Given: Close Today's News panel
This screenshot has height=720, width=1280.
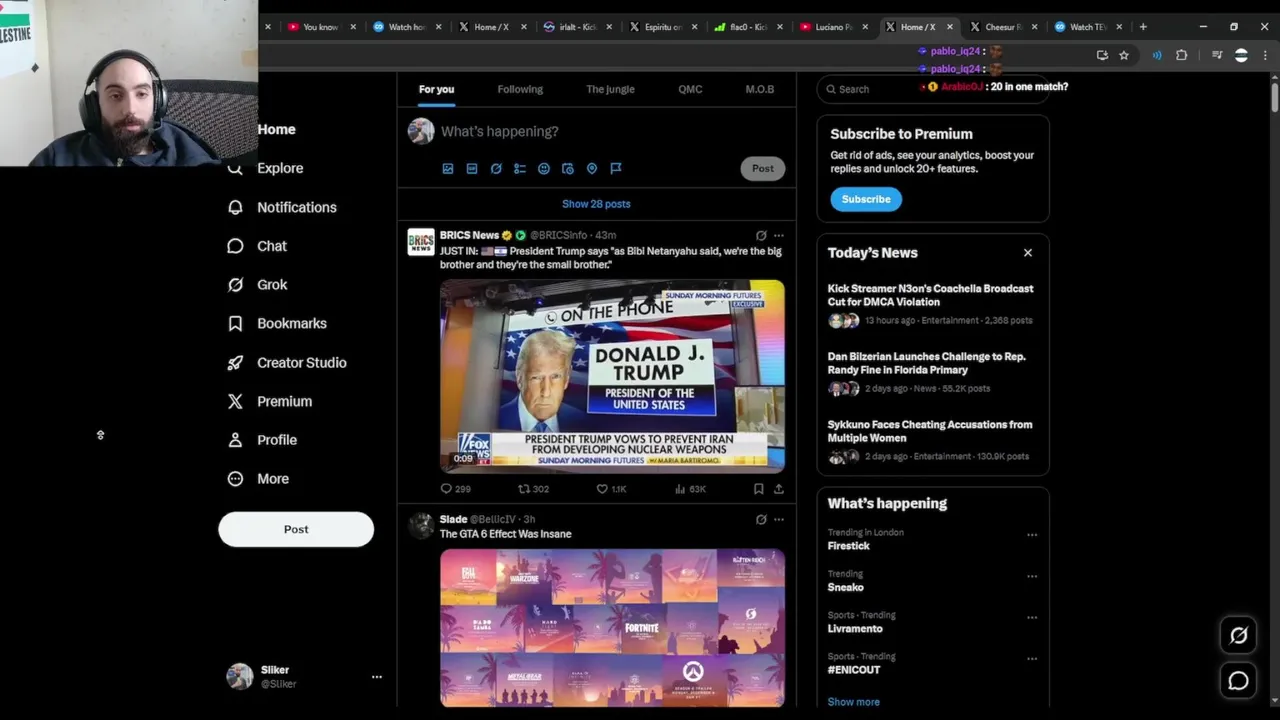Looking at the screenshot, I should (x=1028, y=253).
